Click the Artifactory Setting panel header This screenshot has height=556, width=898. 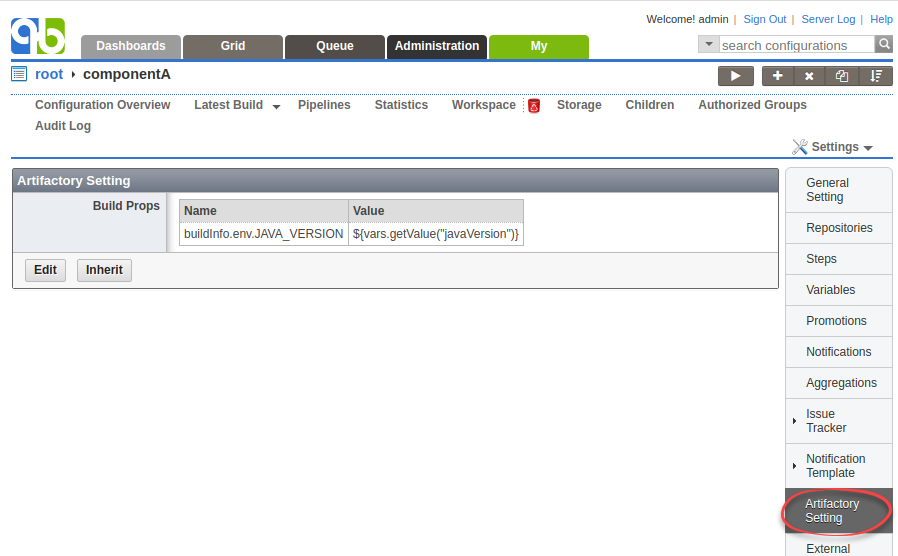(395, 181)
